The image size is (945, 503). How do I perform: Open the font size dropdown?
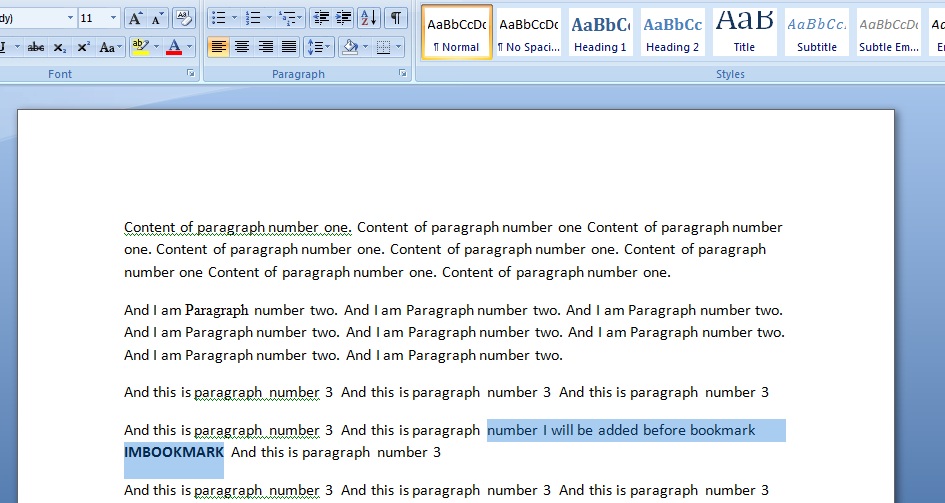tap(114, 18)
